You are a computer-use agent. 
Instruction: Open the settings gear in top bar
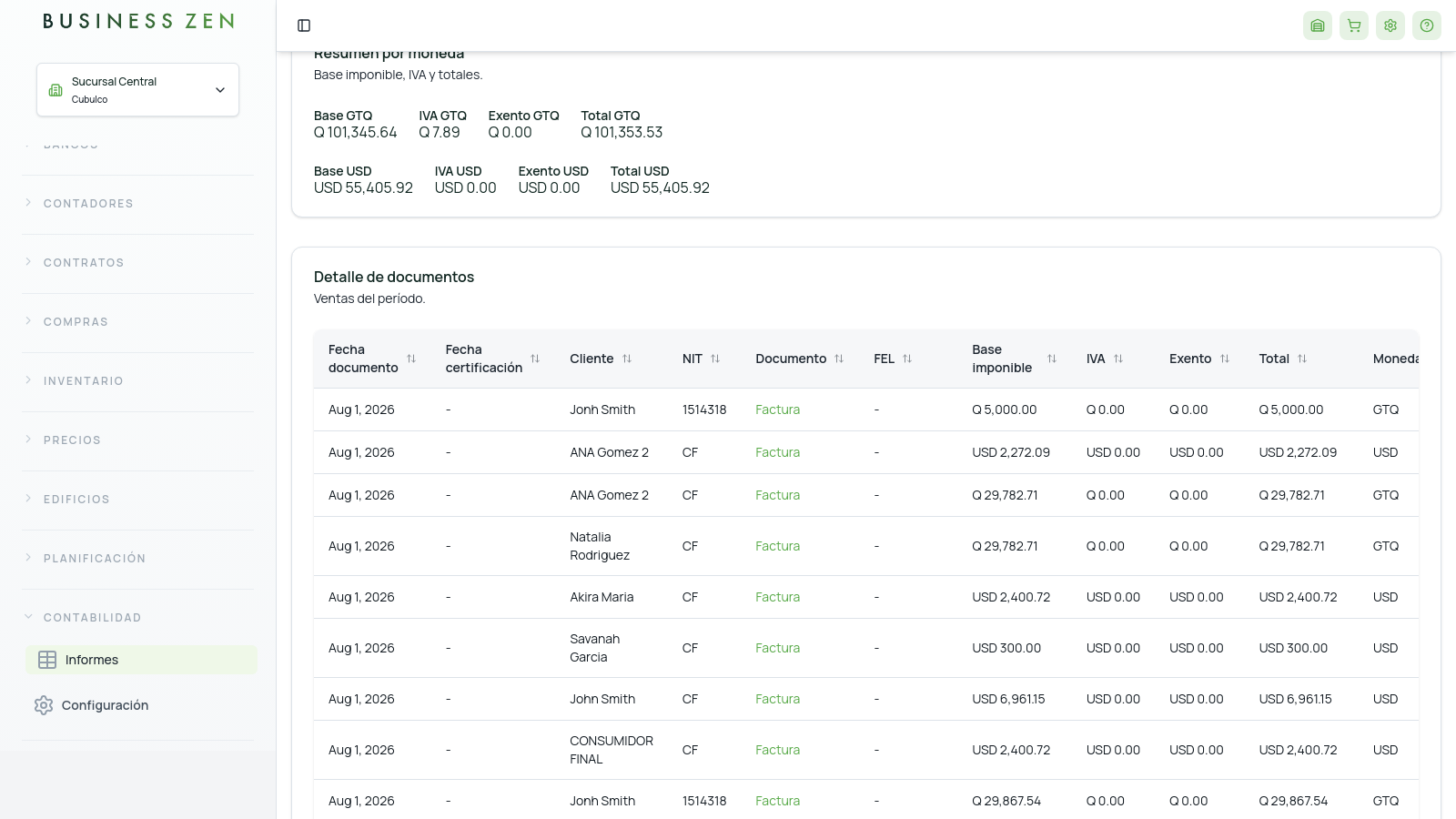tap(1390, 25)
